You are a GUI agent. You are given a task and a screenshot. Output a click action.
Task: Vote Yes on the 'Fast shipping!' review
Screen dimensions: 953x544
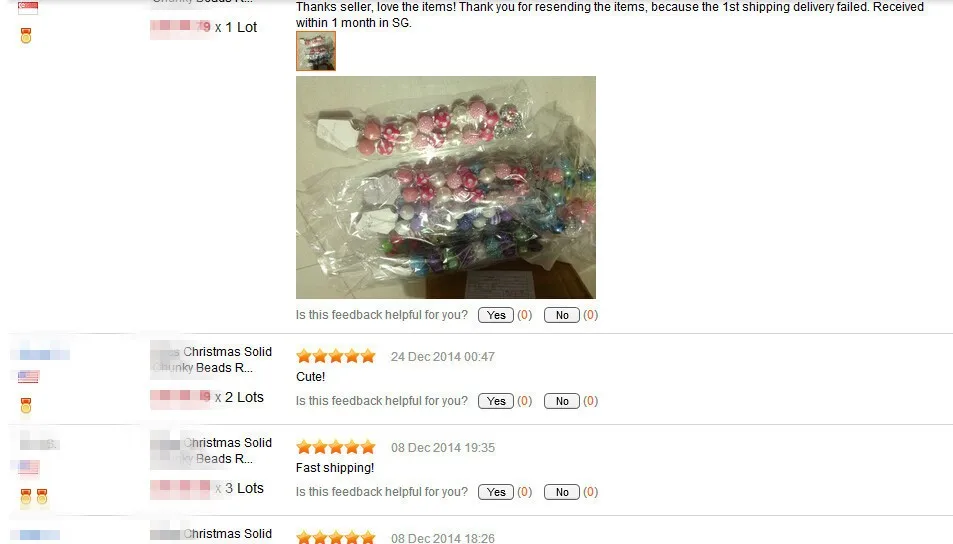pos(495,492)
